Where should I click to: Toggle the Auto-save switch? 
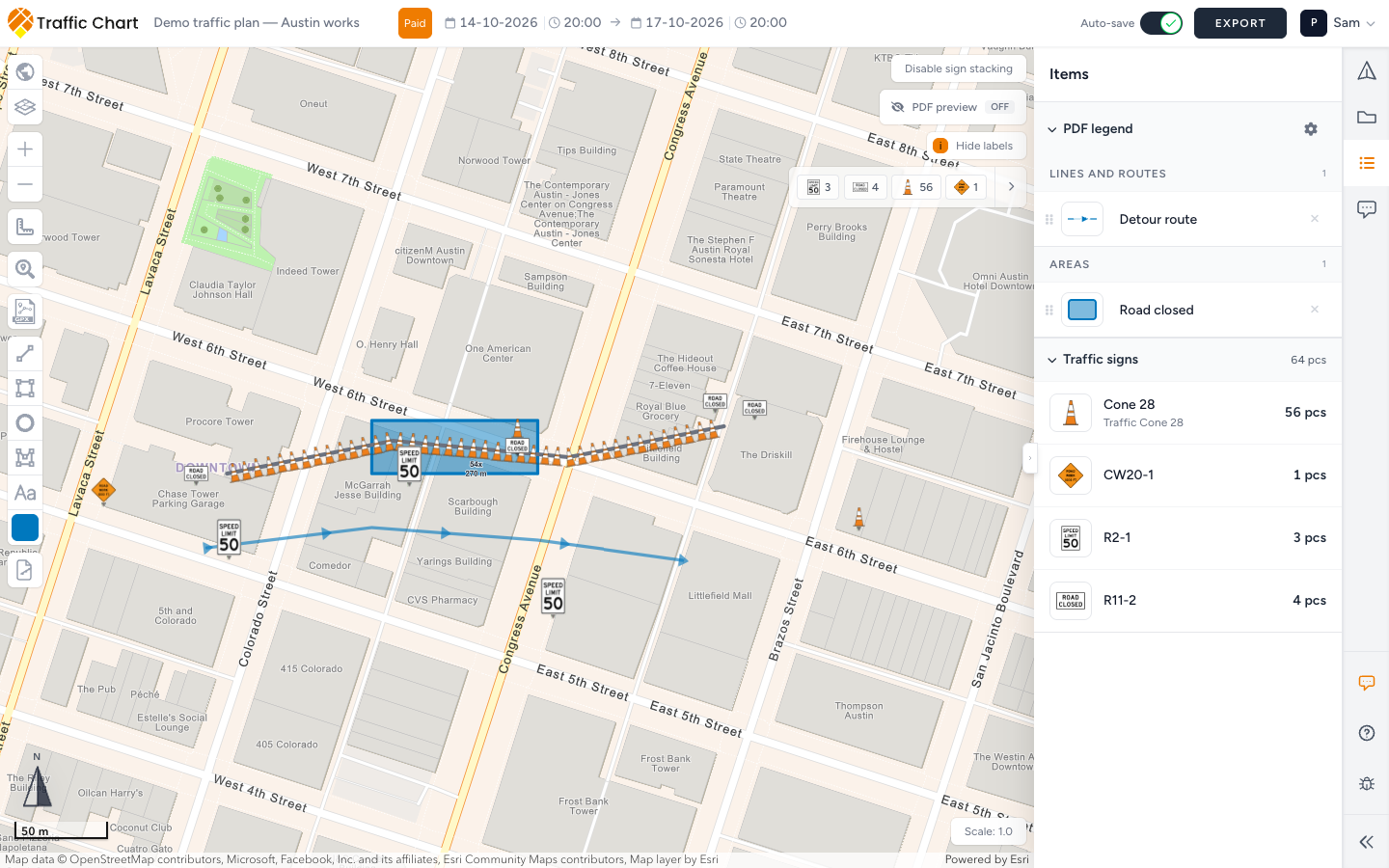1161,23
